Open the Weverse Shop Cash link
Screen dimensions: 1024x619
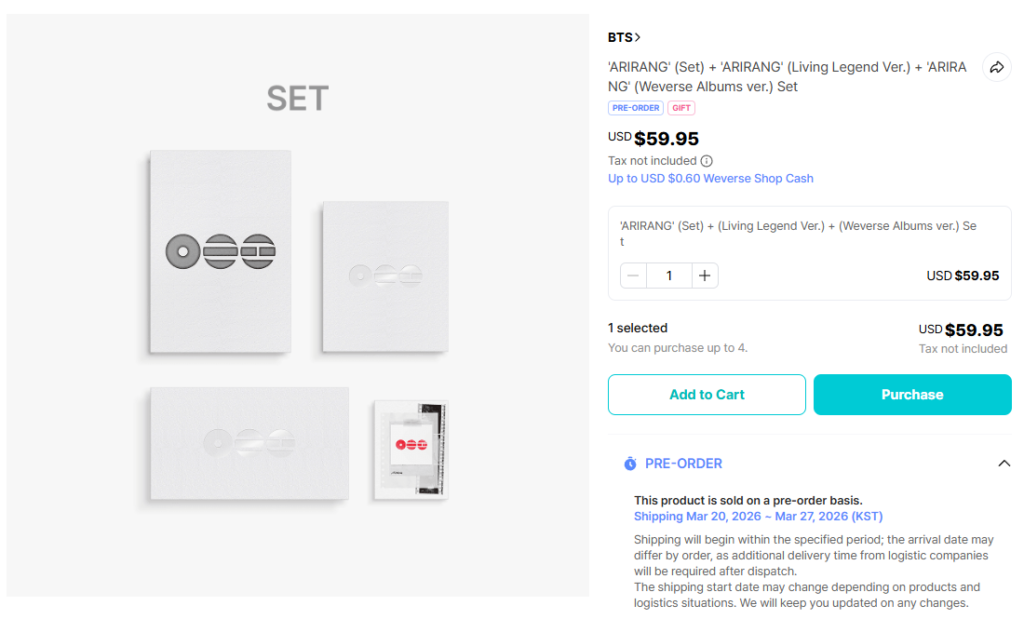[711, 178]
